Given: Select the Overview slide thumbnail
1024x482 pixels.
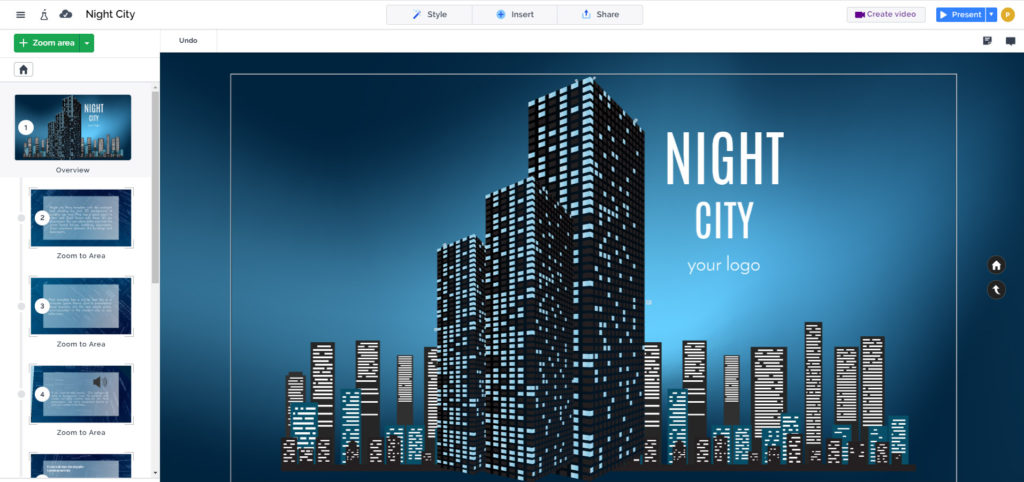Looking at the screenshot, I should [73, 127].
